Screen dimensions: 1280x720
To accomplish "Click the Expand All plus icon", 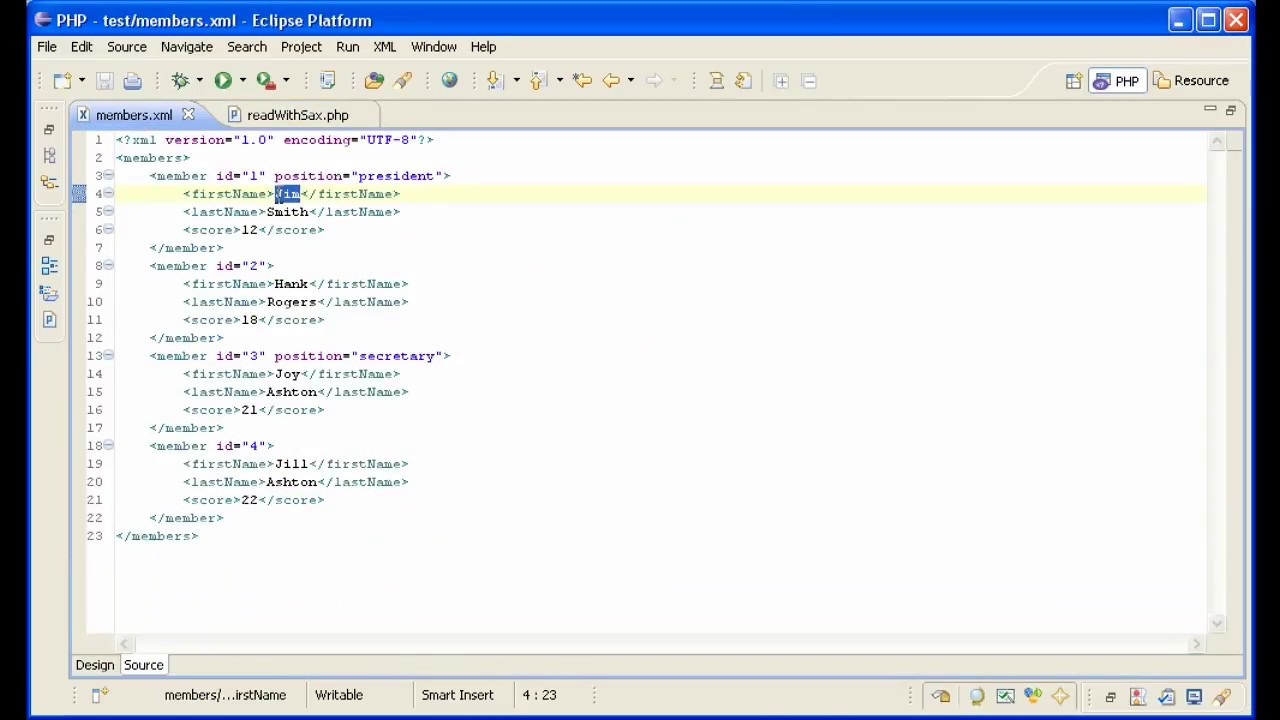I will pos(781,81).
